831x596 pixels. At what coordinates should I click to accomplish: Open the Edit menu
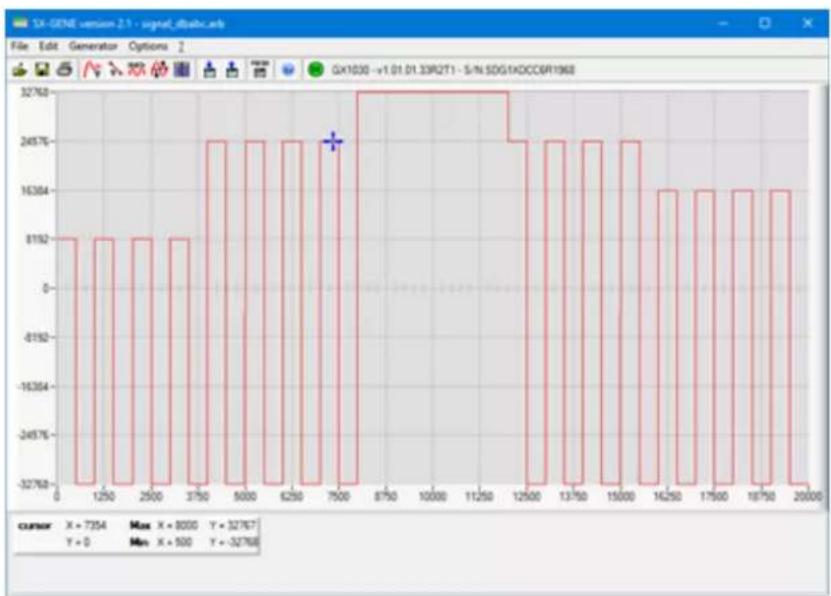point(48,46)
